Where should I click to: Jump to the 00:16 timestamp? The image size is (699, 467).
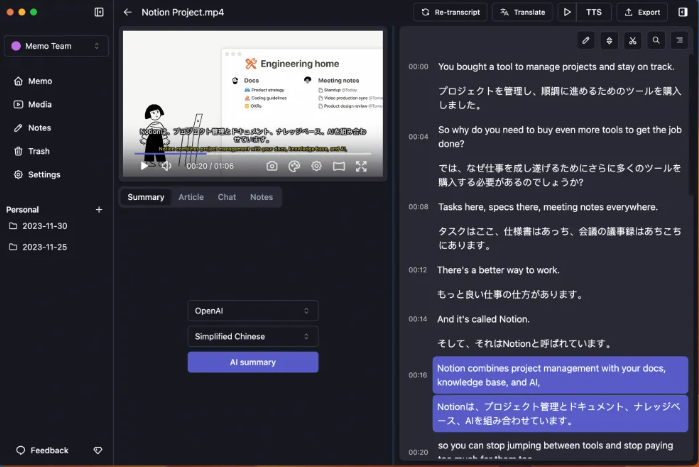(417, 375)
